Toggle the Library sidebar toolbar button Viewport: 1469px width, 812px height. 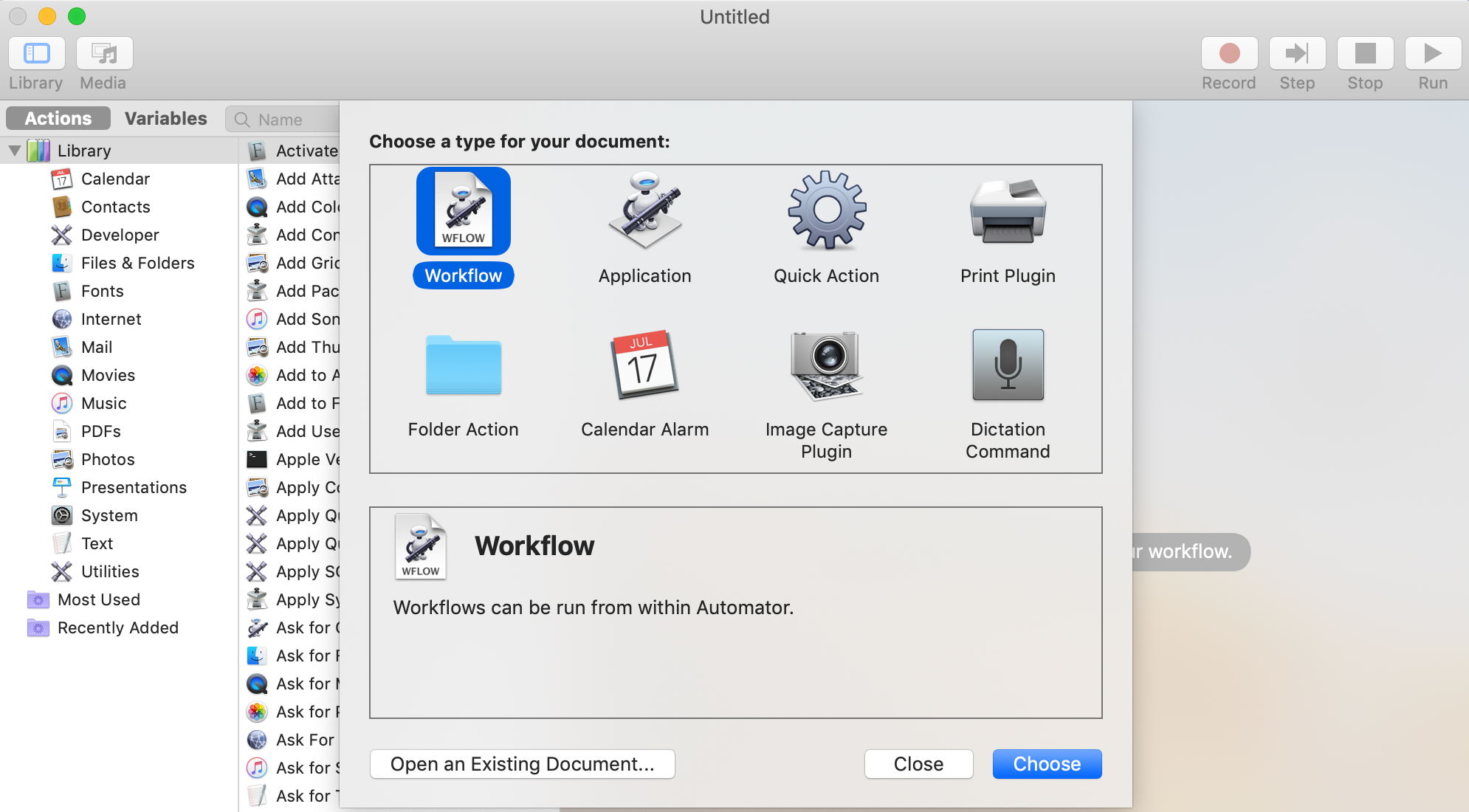click(x=36, y=54)
